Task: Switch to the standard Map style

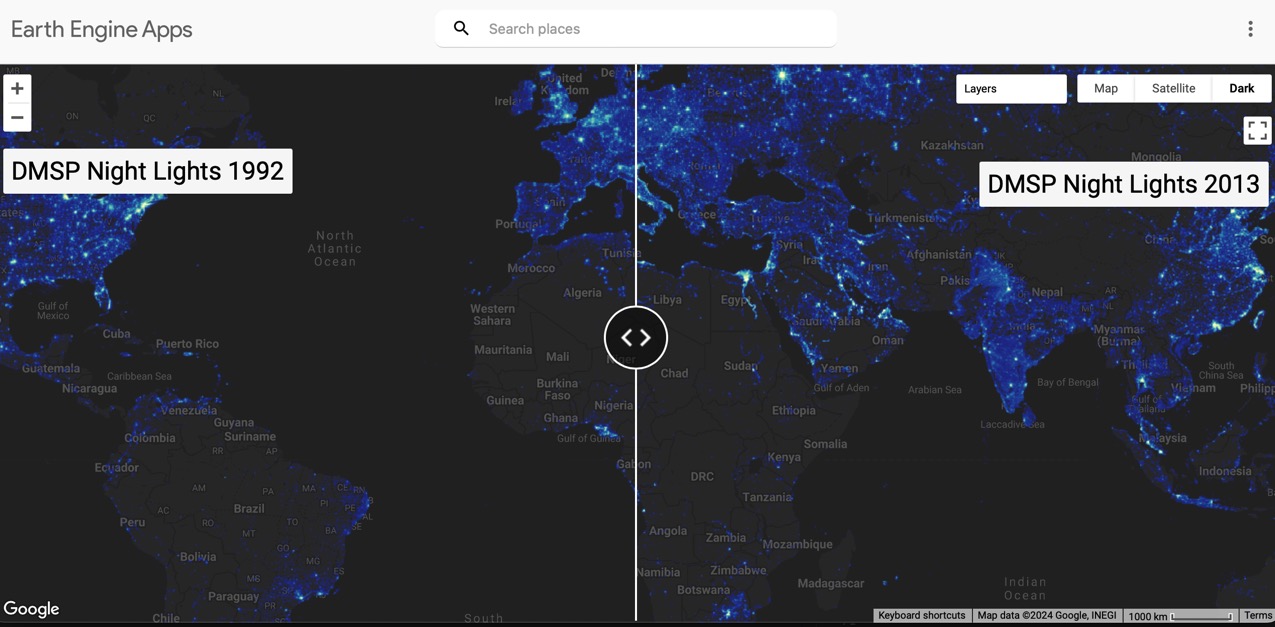Action: coord(1105,88)
